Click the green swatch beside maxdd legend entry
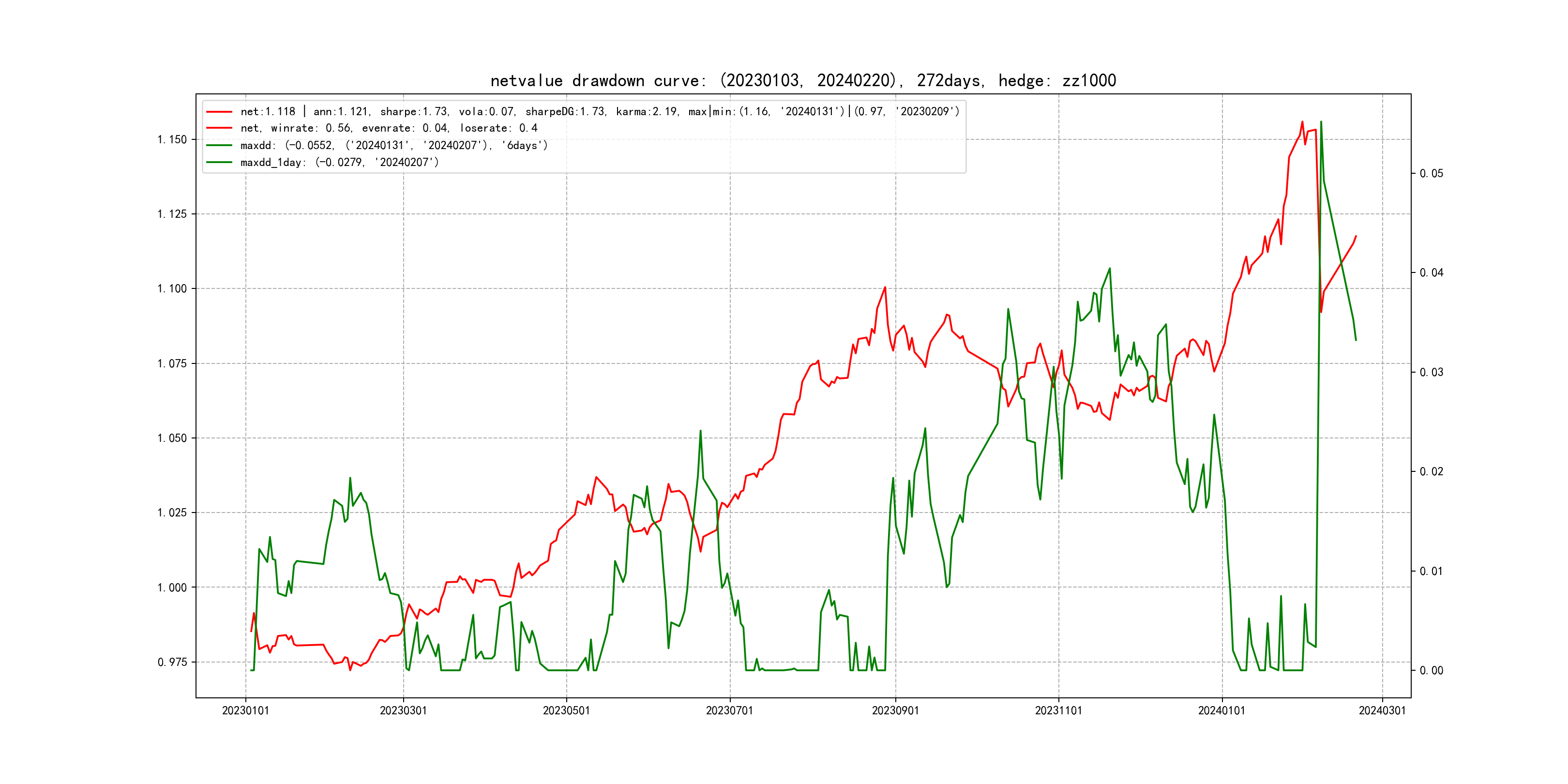The width and height of the screenshot is (1568, 784). point(219,146)
